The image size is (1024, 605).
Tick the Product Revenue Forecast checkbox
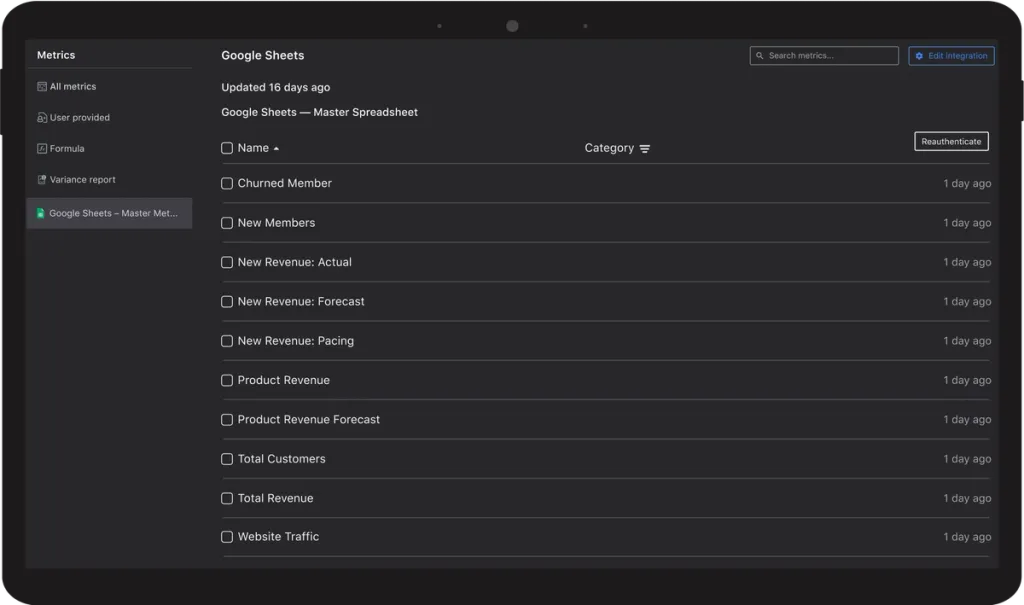click(x=227, y=419)
